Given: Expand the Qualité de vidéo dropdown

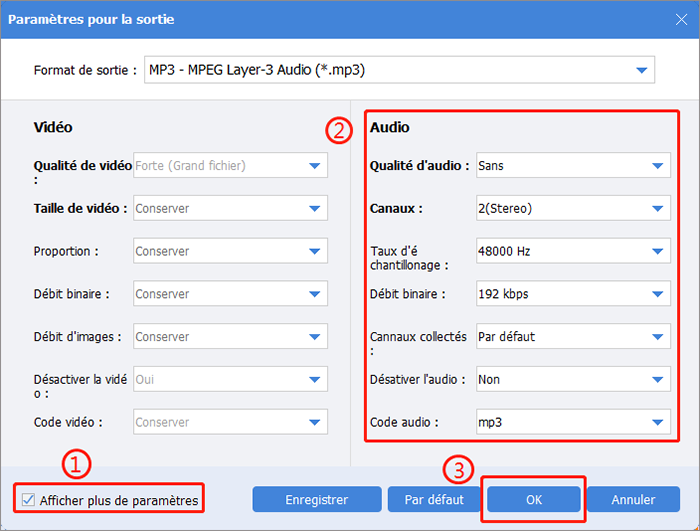Looking at the screenshot, I should tap(230, 165).
